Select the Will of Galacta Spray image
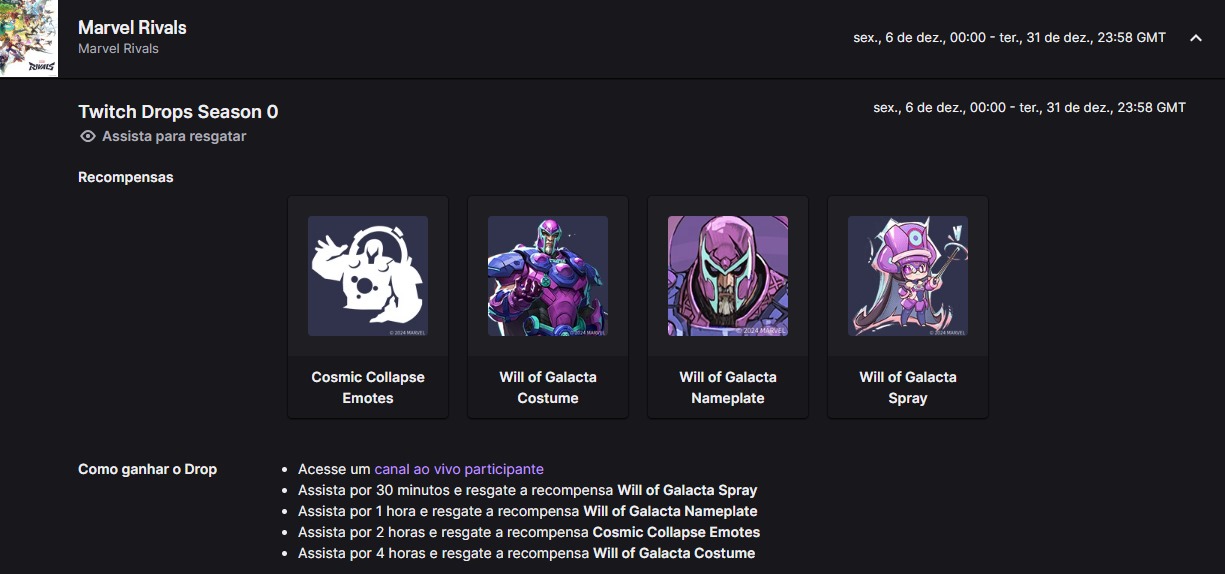 tap(908, 276)
